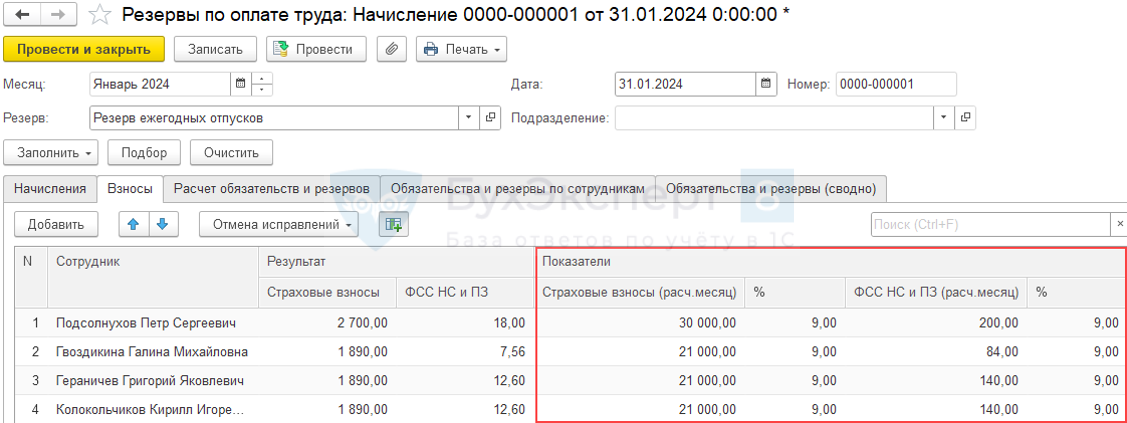Switch to the Начисления tab

[50, 188]
